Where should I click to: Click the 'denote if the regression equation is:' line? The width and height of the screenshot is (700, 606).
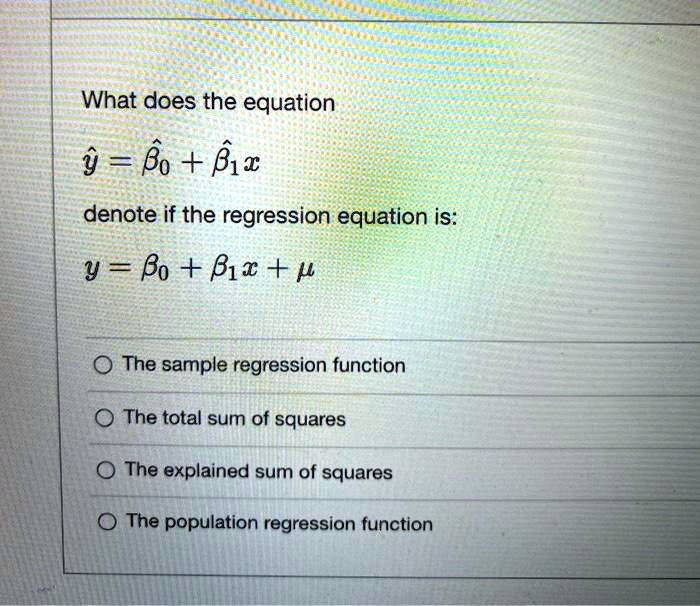coord(269,215)
